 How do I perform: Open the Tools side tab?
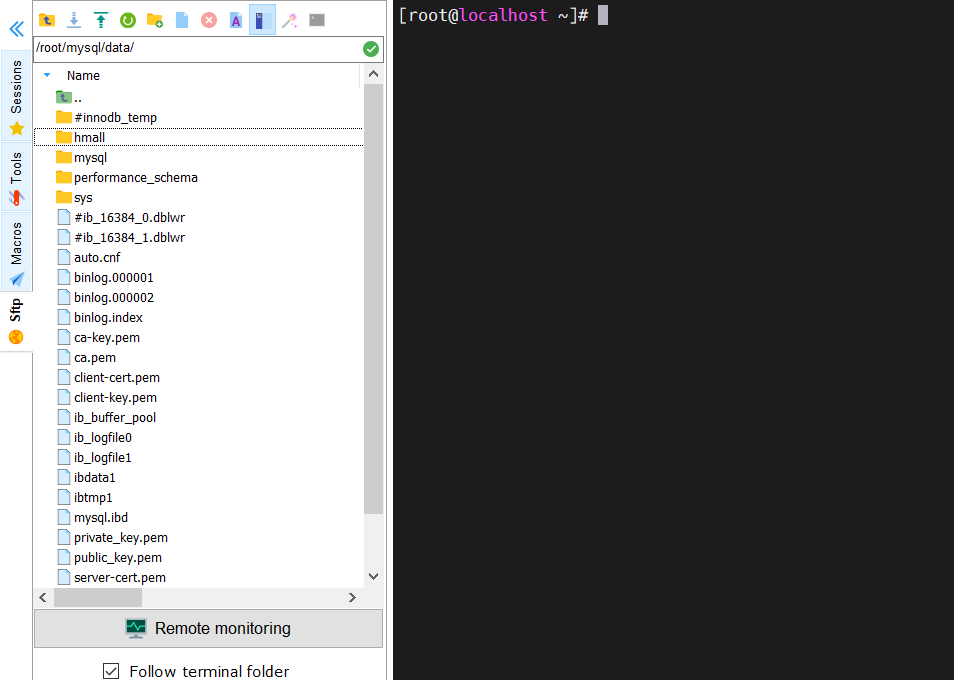(16, 178)
